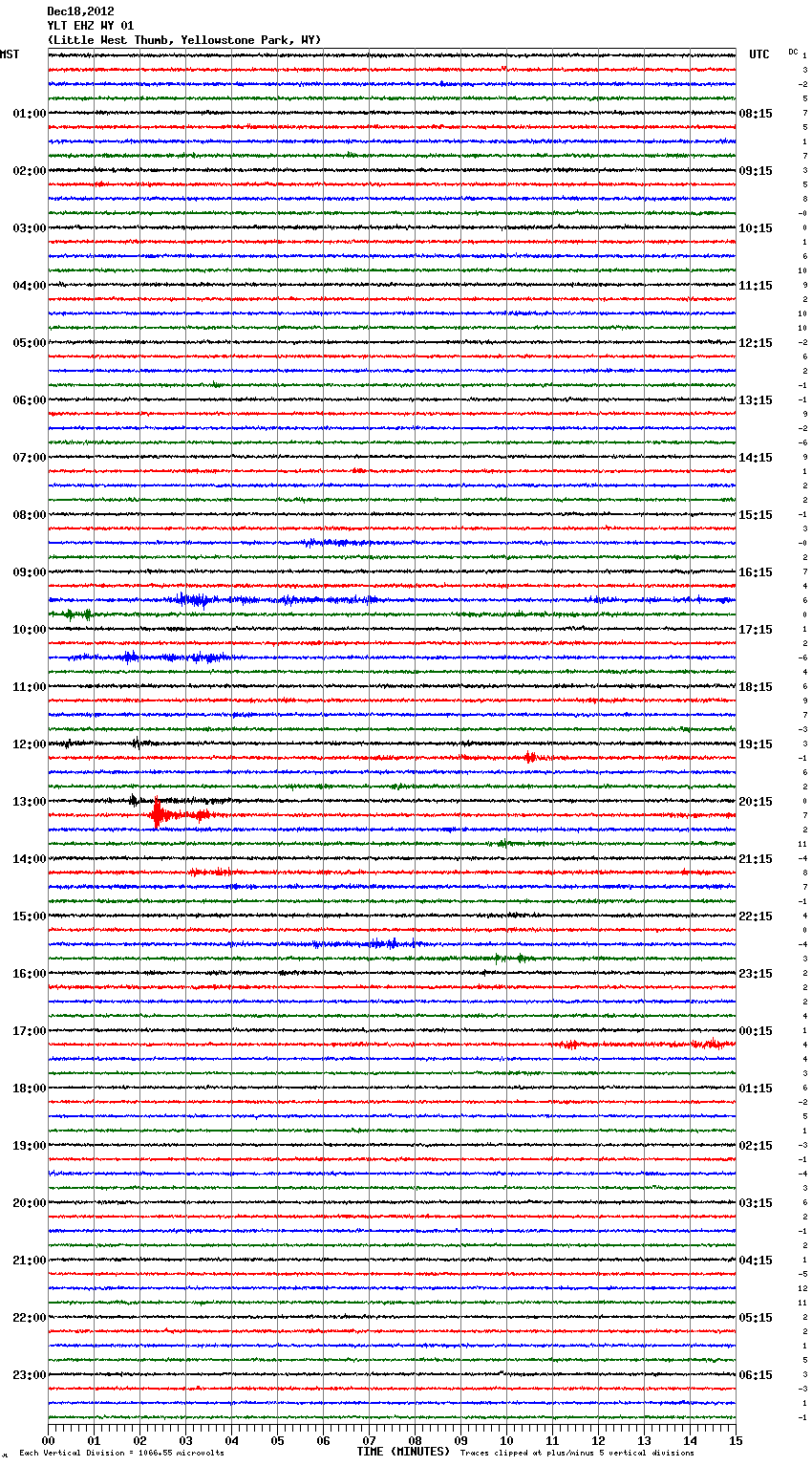
Task: Select the 07:00 MST hour label
Action: click(30, 458)
